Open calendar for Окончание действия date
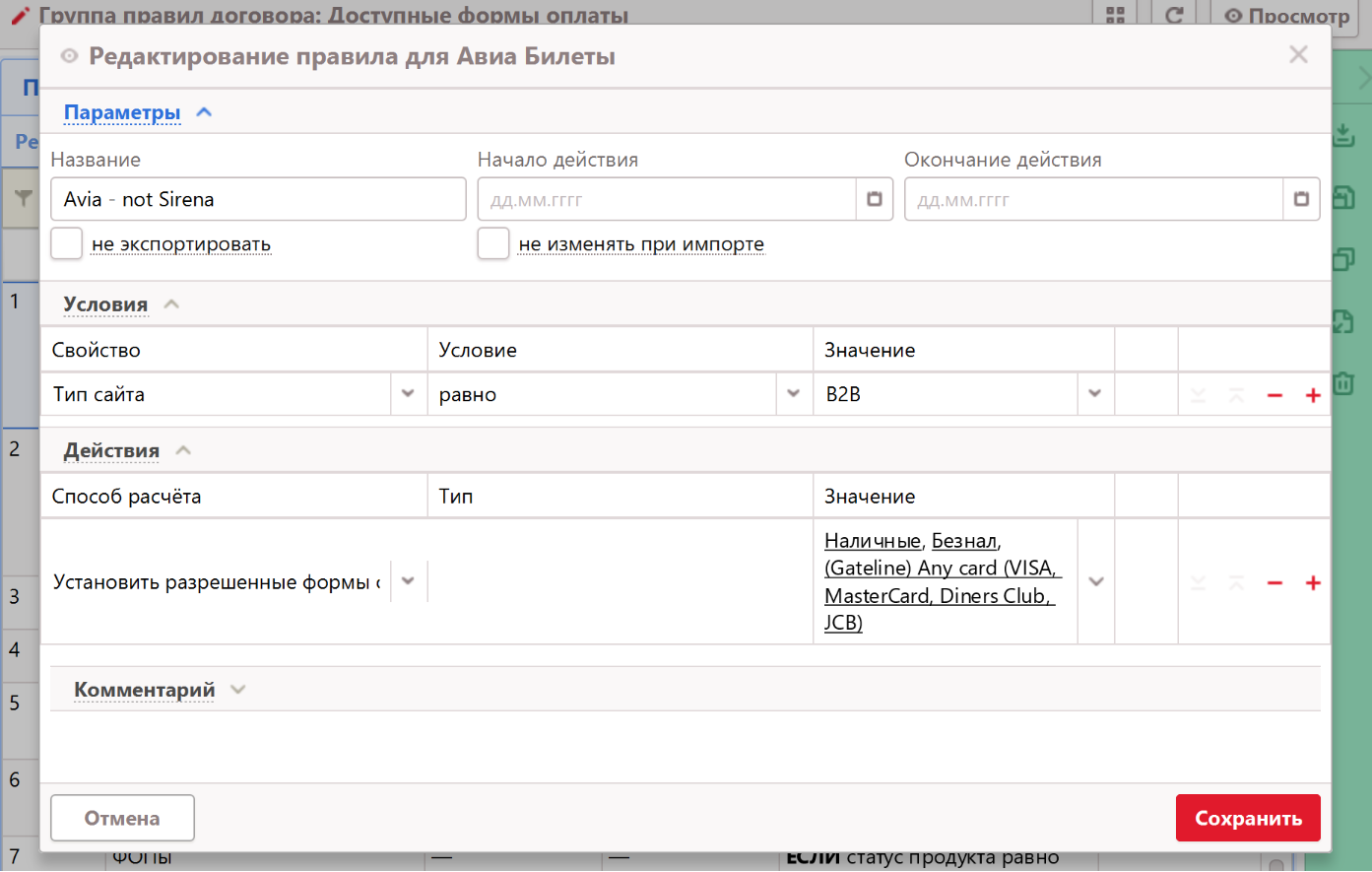 [x=1301, y=199]
